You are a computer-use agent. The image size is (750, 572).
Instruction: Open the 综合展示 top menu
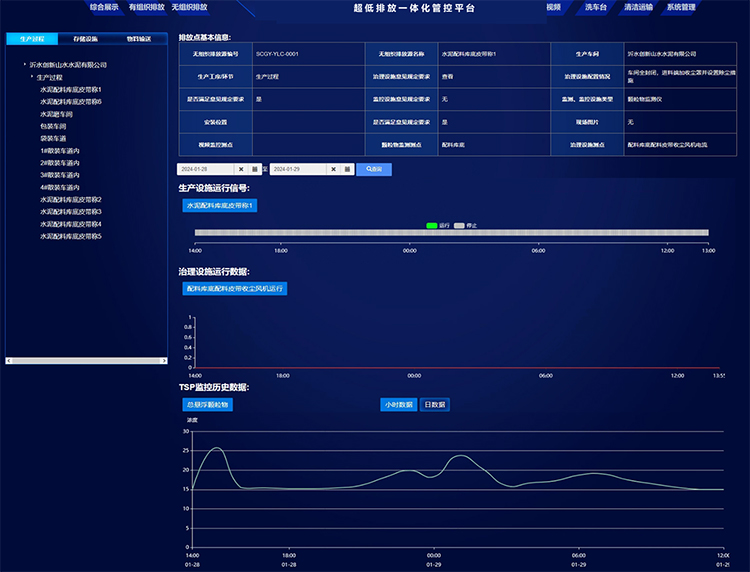[104, 7]
